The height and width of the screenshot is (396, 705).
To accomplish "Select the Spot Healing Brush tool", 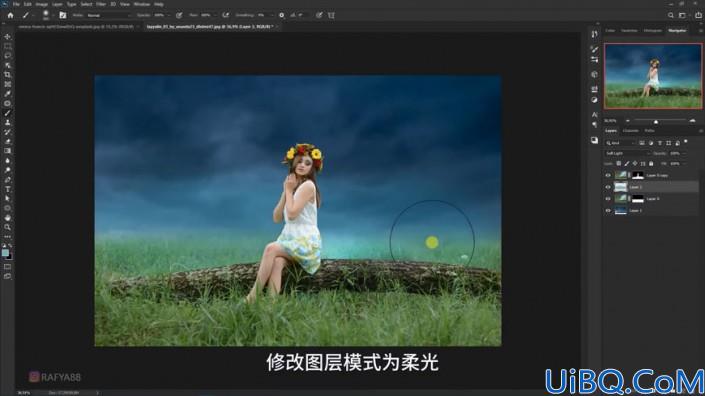I will (x=8, y=103).
